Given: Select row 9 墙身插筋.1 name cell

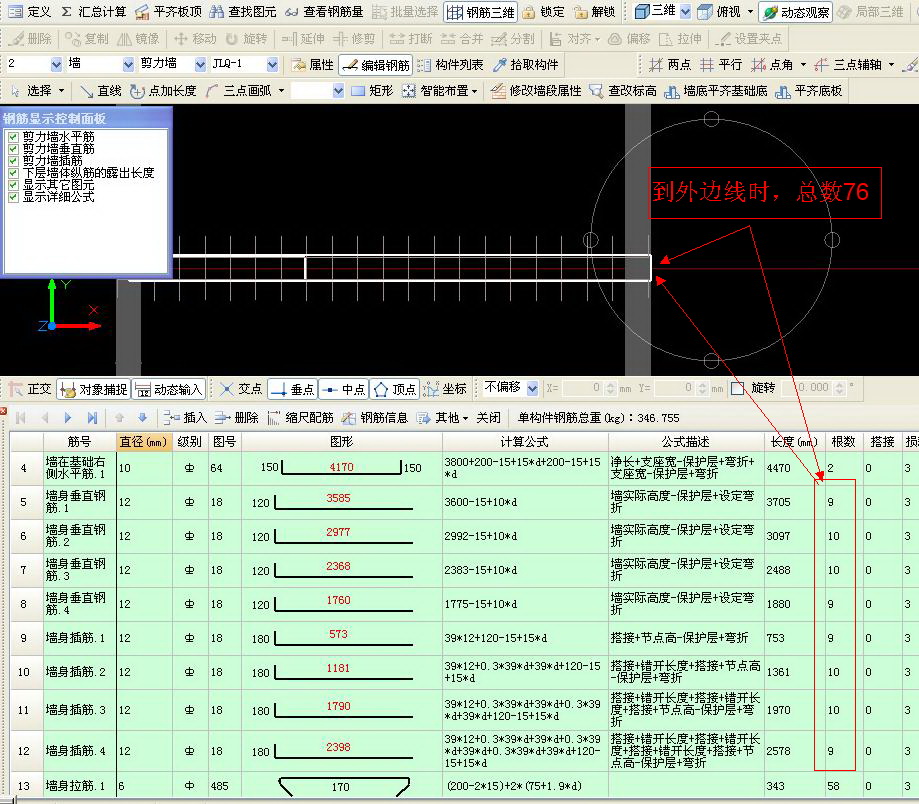Looking at the screenshot, I should pyautogui.click(x=79, y=638).
